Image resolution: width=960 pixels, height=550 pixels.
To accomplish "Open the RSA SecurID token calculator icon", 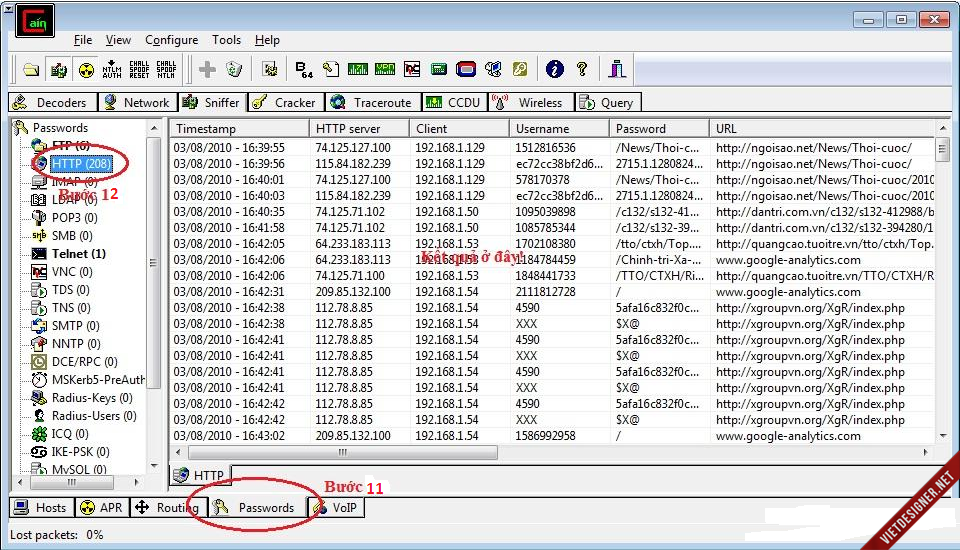I will [466, 69].
